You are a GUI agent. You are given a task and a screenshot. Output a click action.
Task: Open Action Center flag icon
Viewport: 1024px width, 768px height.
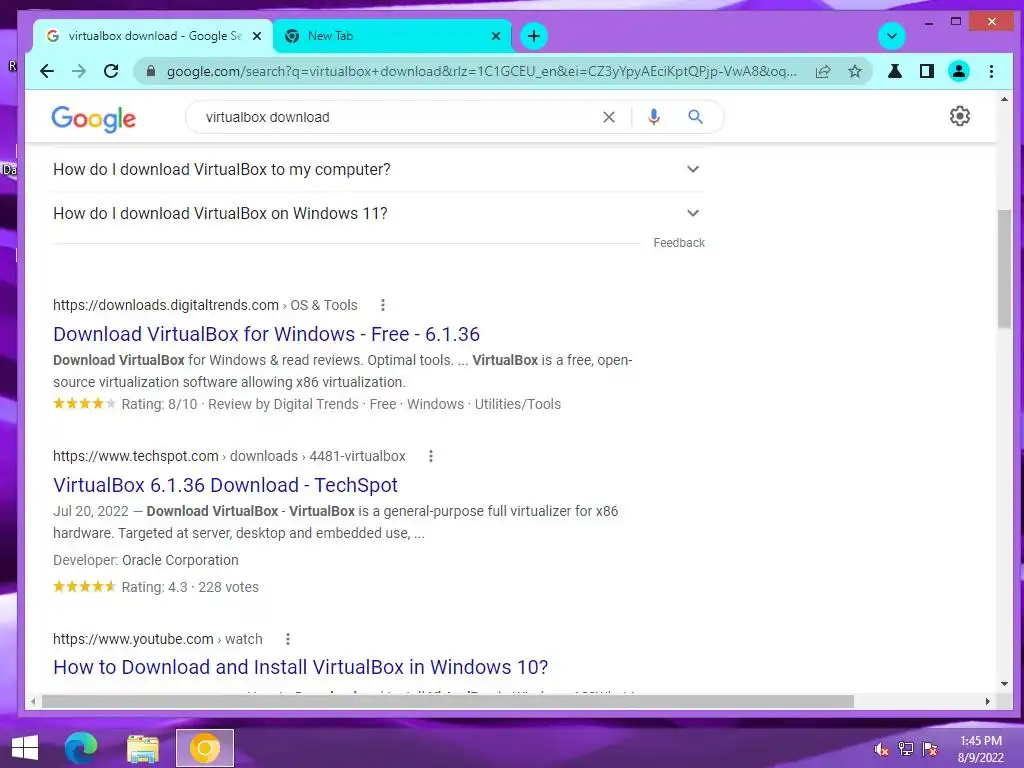[930, 749]
